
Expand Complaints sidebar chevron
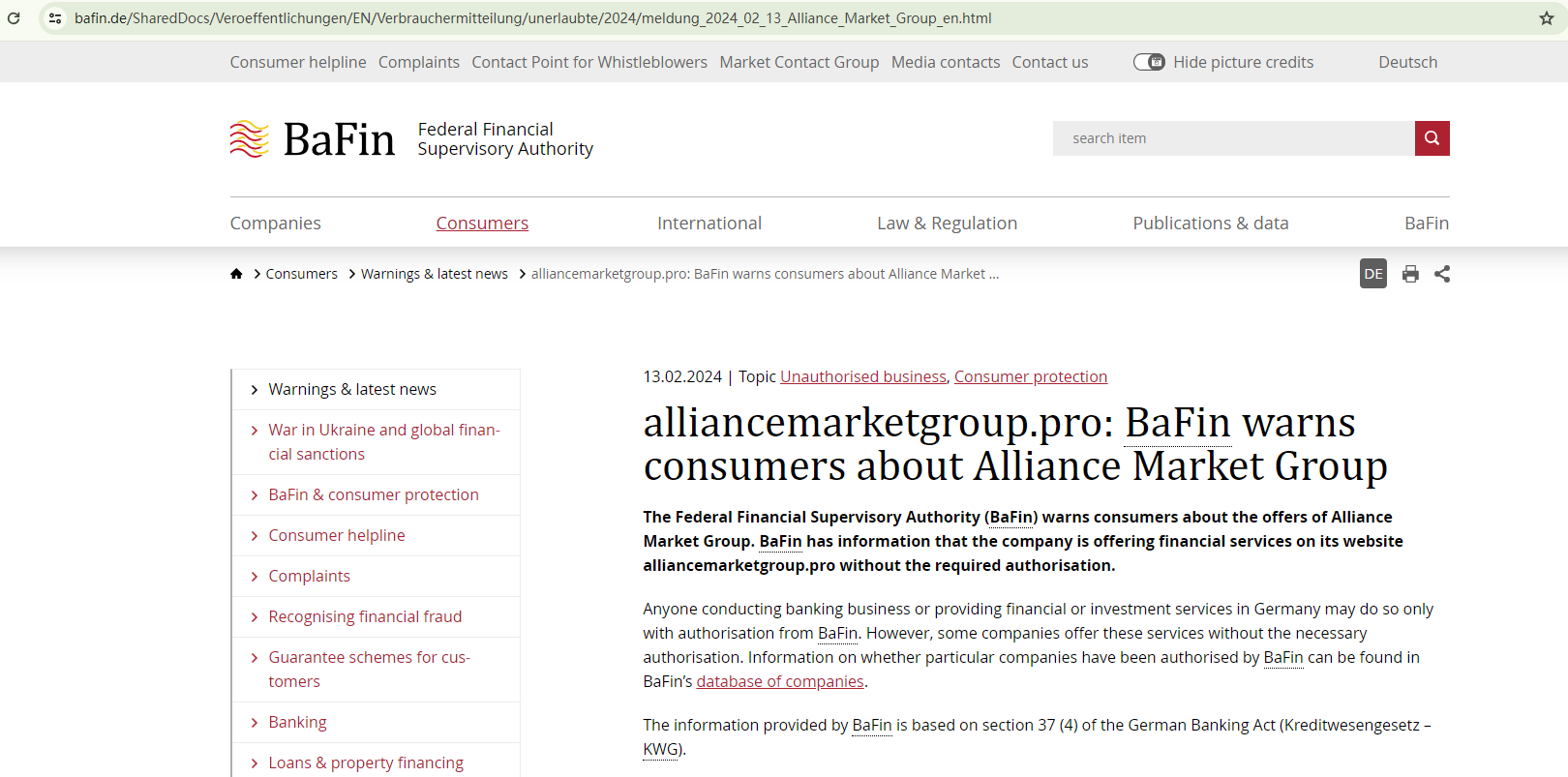coord(255,577)
